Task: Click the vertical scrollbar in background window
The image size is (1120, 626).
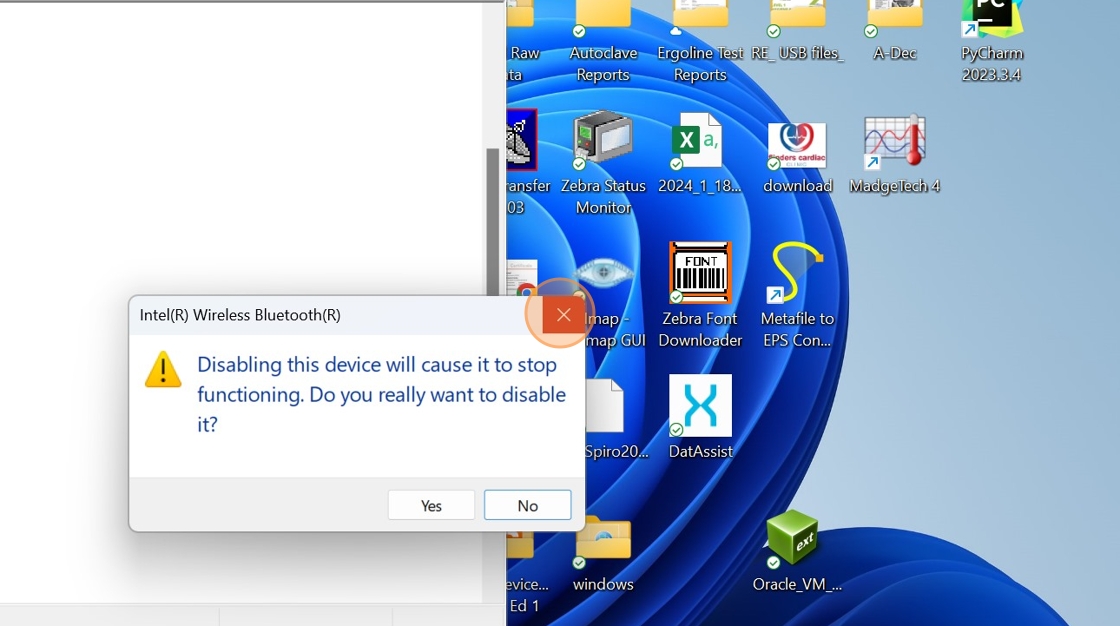Action: point(492,222)
